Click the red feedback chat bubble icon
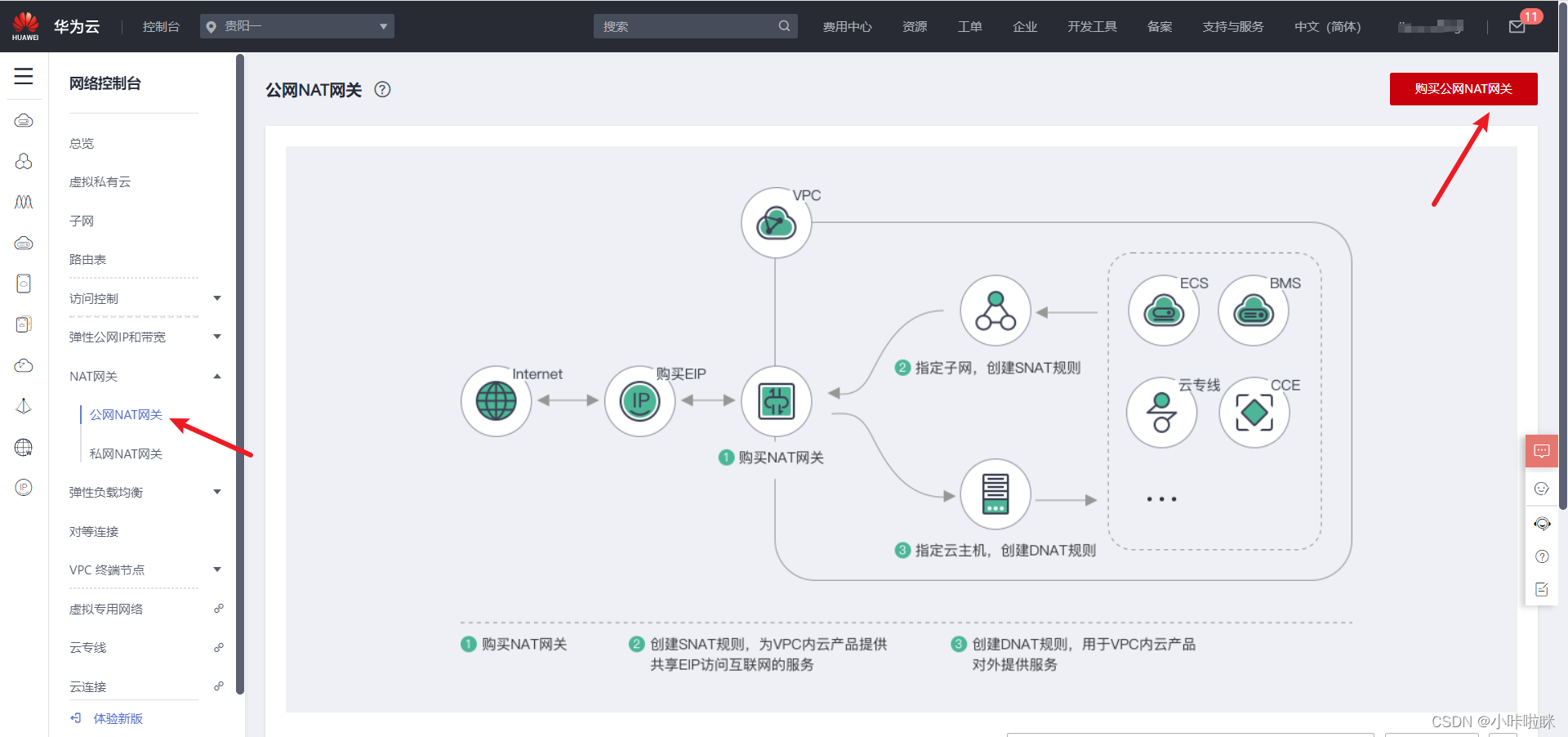Screen dimensions: 1568x737 coord(1542,450)
